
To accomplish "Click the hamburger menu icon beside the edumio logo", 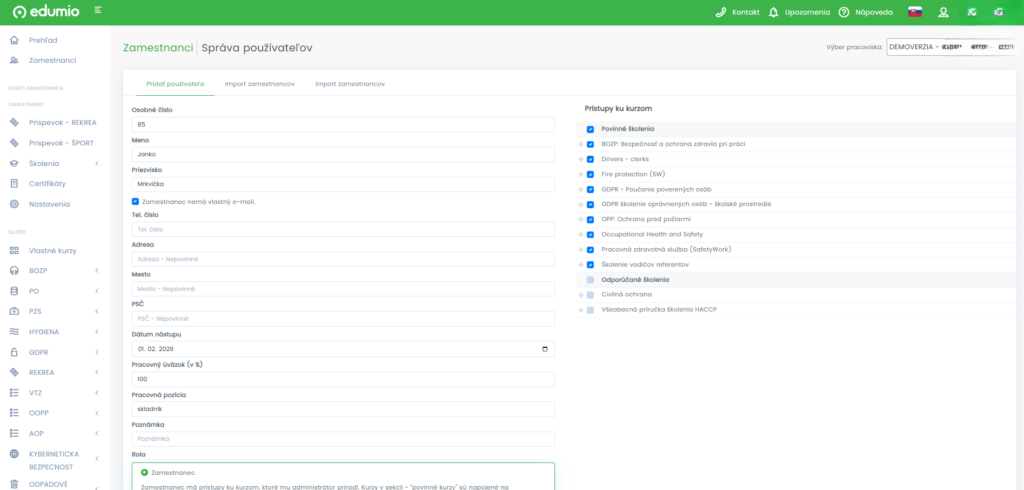I will click(x=98, y=10).
